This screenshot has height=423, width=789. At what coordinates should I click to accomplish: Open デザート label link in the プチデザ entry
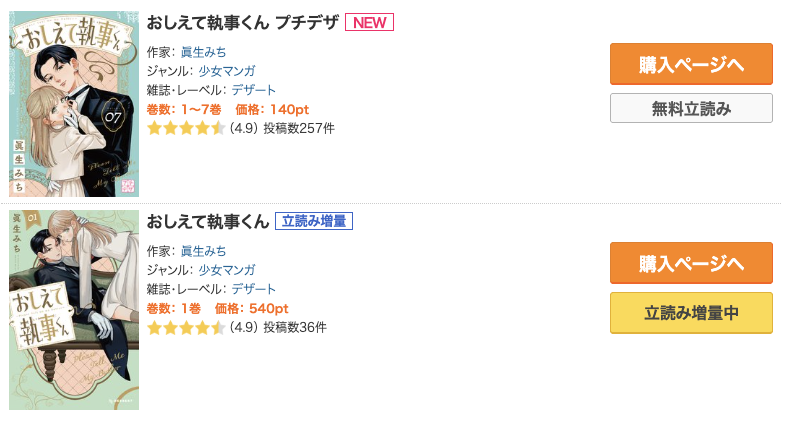click(x=254, y=89)
